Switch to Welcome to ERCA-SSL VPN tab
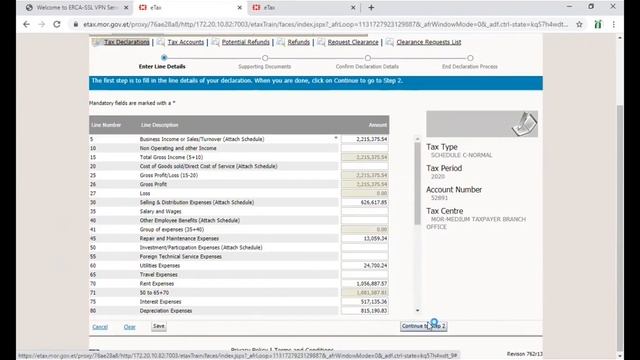 77,7
